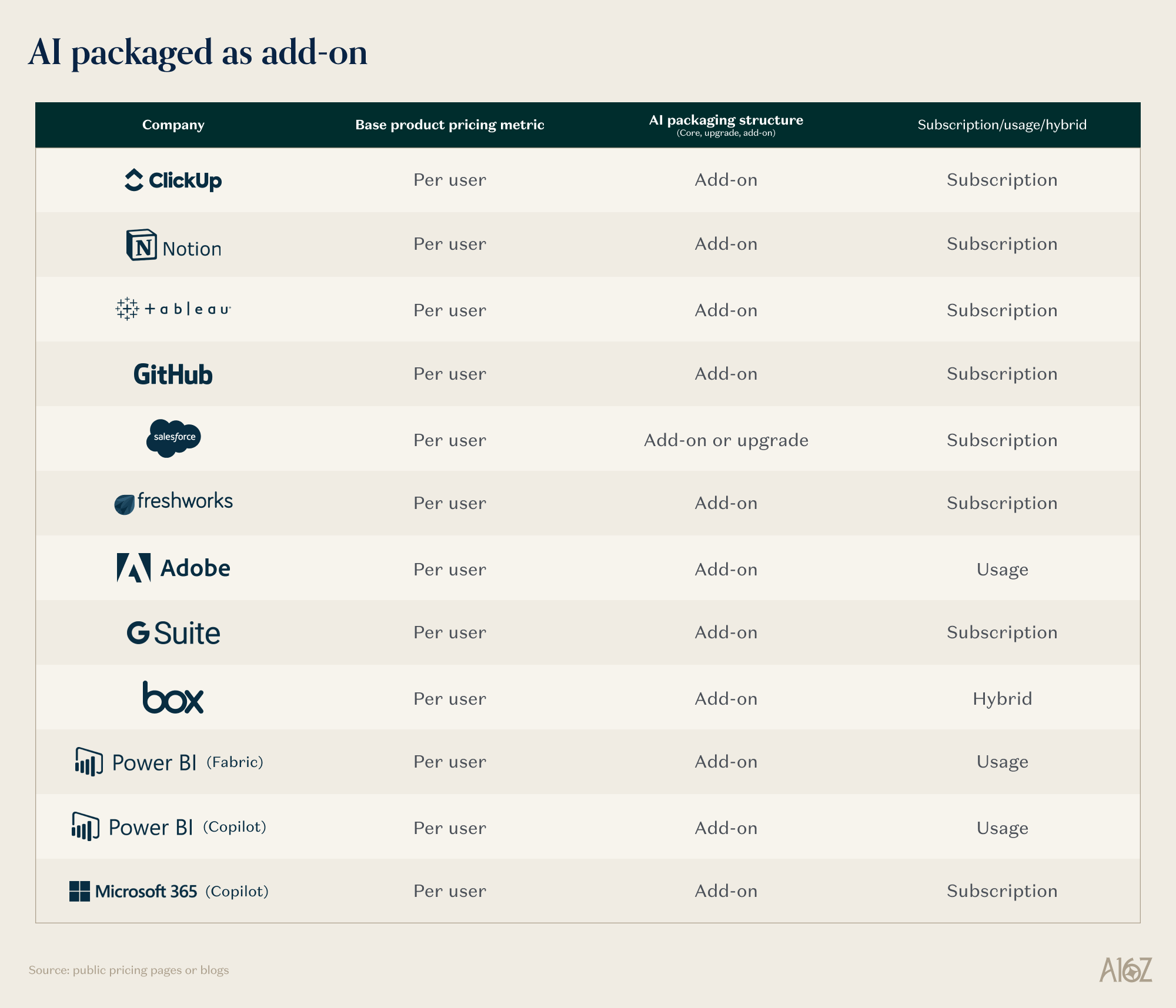Click the Freshworks logo
Screen dimensions: 1176x1008
click(x=173, y=503)
